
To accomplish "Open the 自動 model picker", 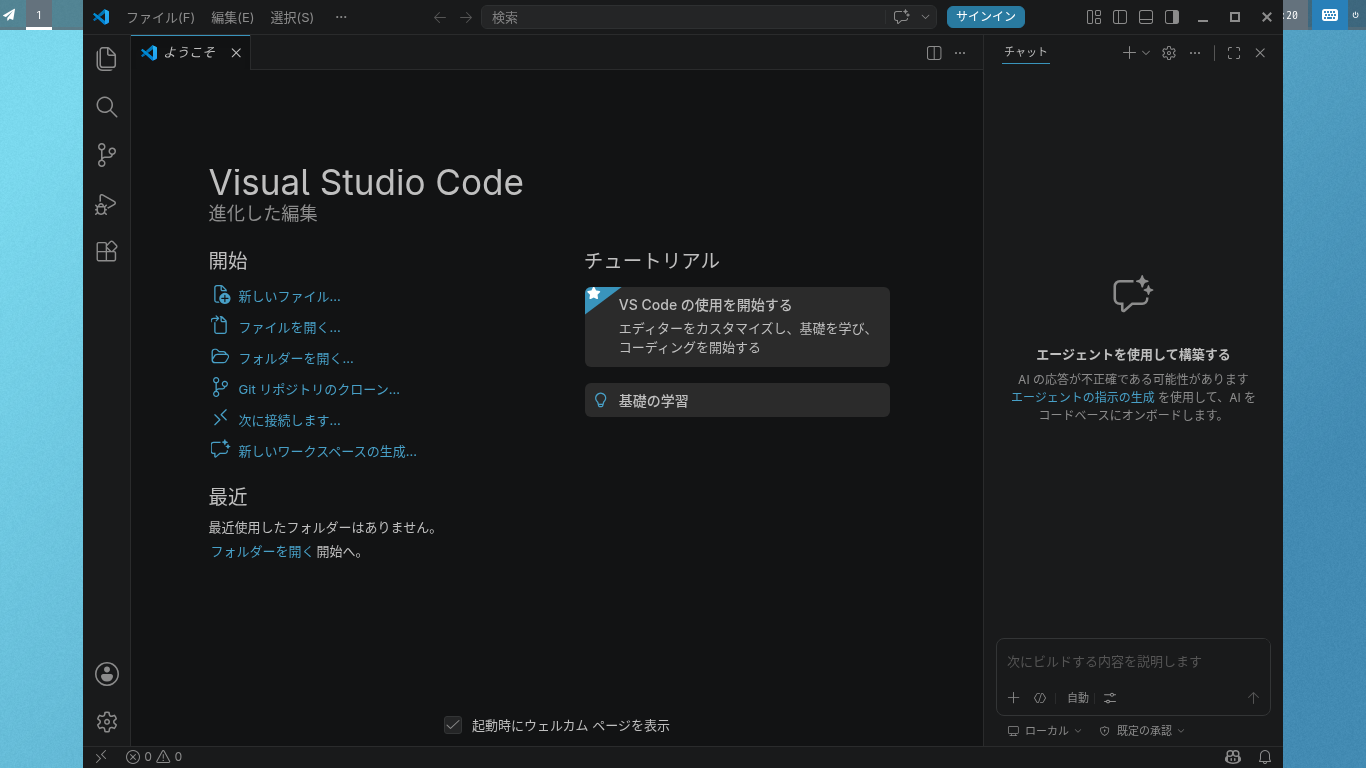I will (1078, 698).
